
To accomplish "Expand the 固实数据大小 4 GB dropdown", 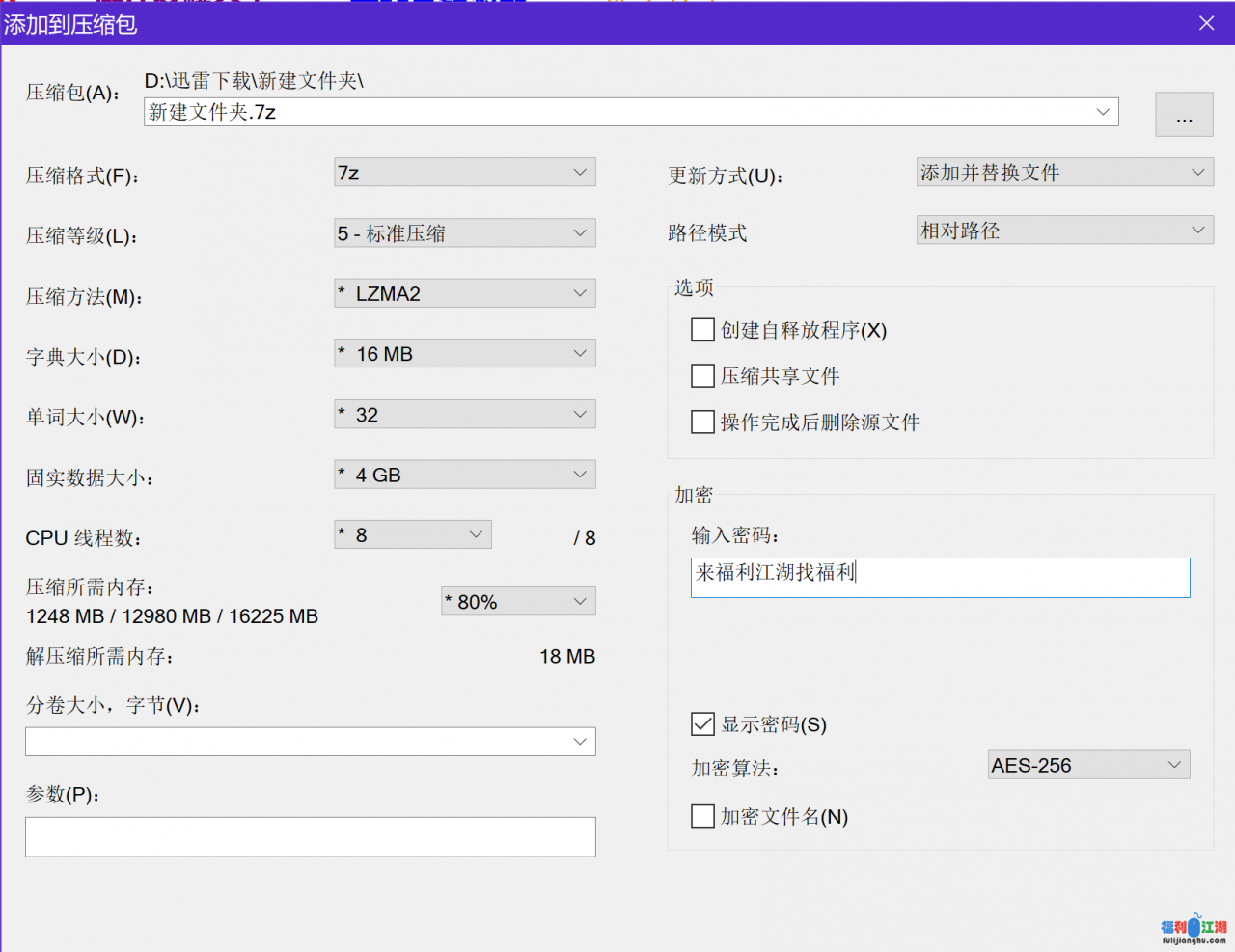I will [x=465, y=475].
